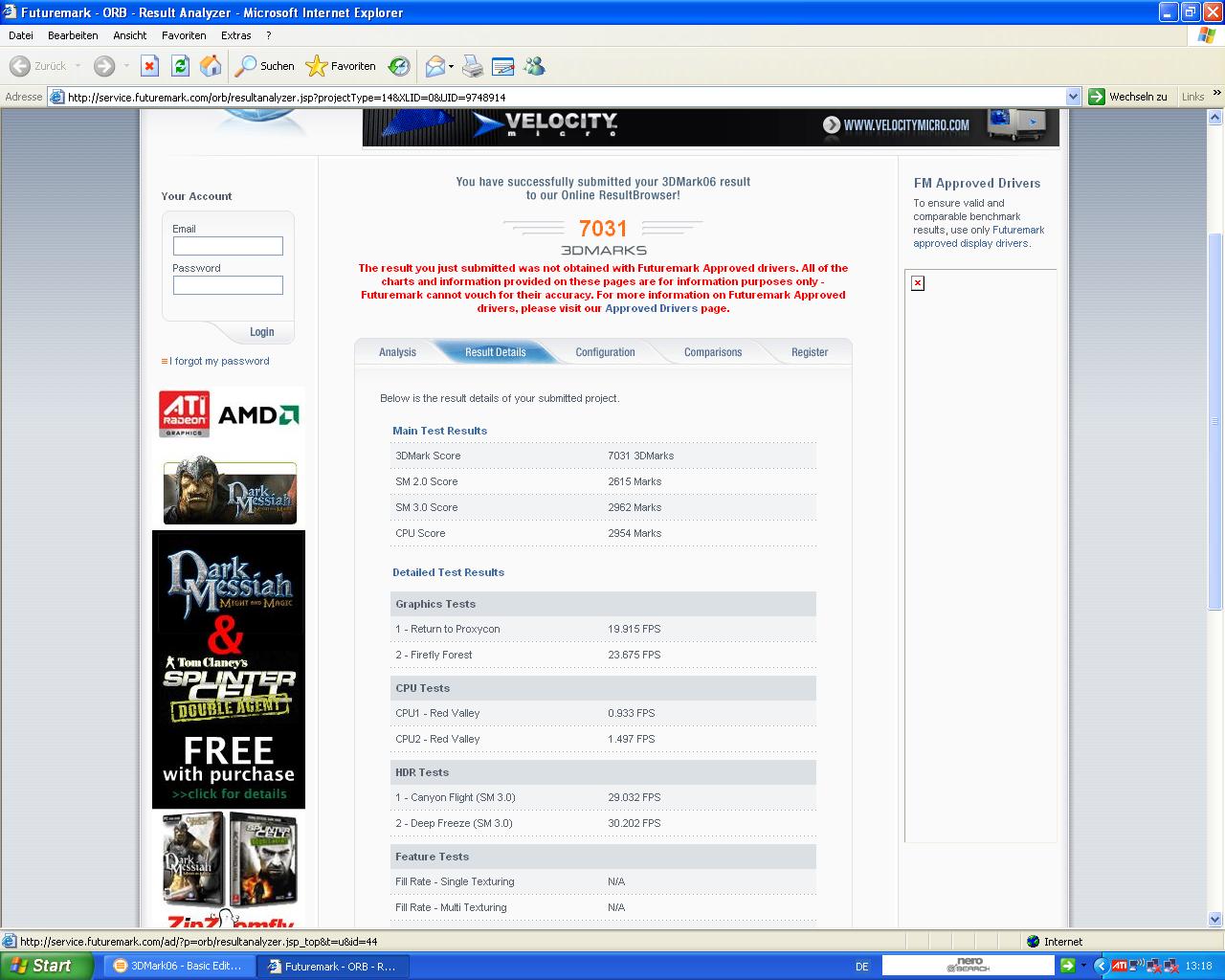The height and width of the screenshot is (980, 1225).
Task: Open the forward button history dropdown
Action: [125, 66]
